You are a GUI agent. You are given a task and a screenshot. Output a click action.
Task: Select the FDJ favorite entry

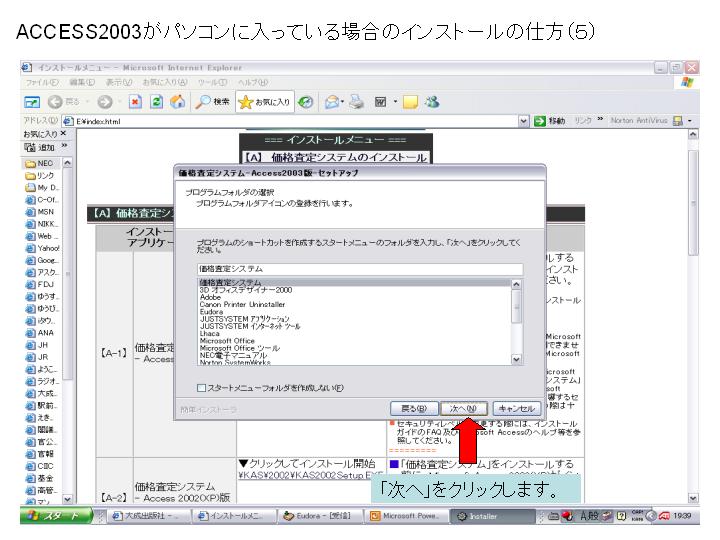click(40, 284)
